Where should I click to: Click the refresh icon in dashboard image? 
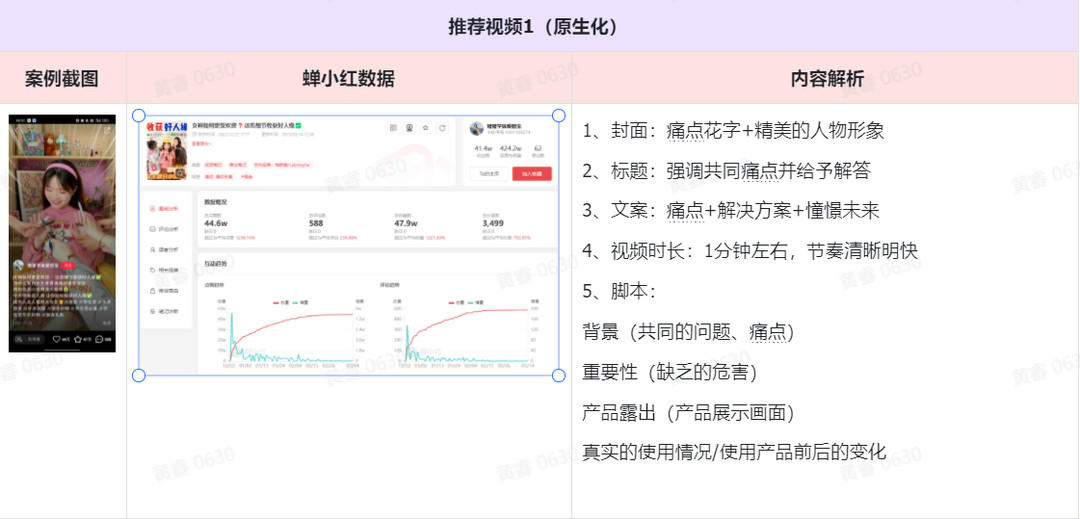442,128
